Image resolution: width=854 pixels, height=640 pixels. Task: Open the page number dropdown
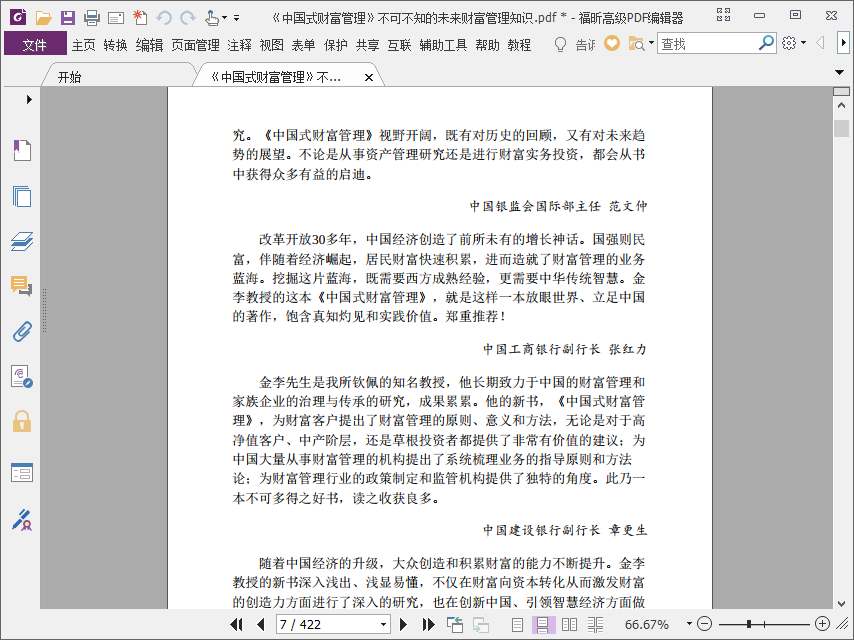pyautogui.click(x=383, y=624)
